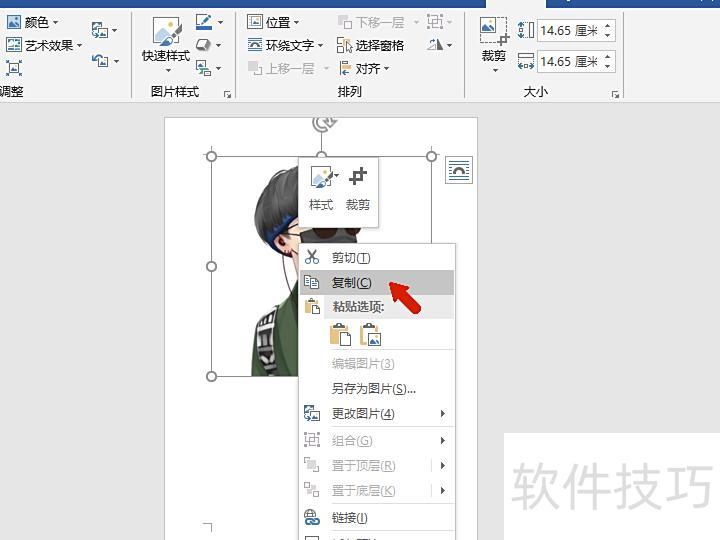
Task: Open the 位置 position dropdown
Action: click(x=273, y=22)
